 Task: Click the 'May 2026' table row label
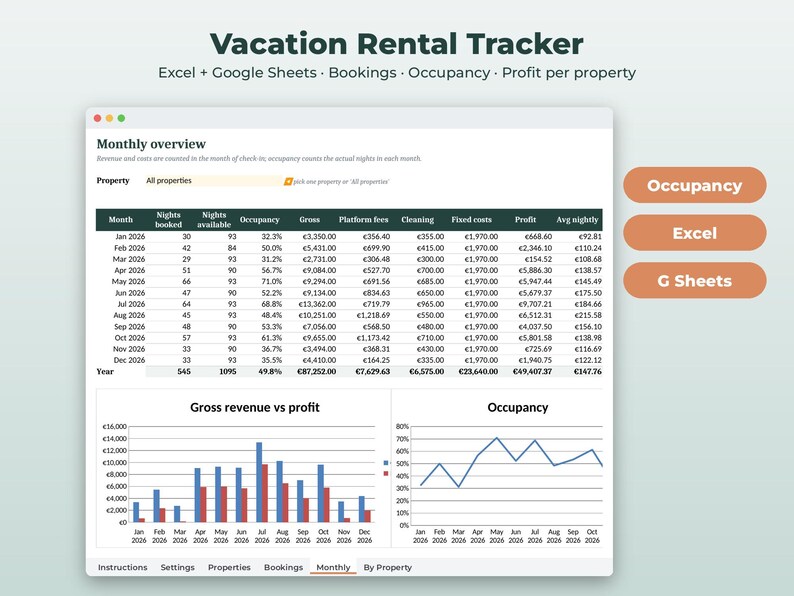[129, 282]
